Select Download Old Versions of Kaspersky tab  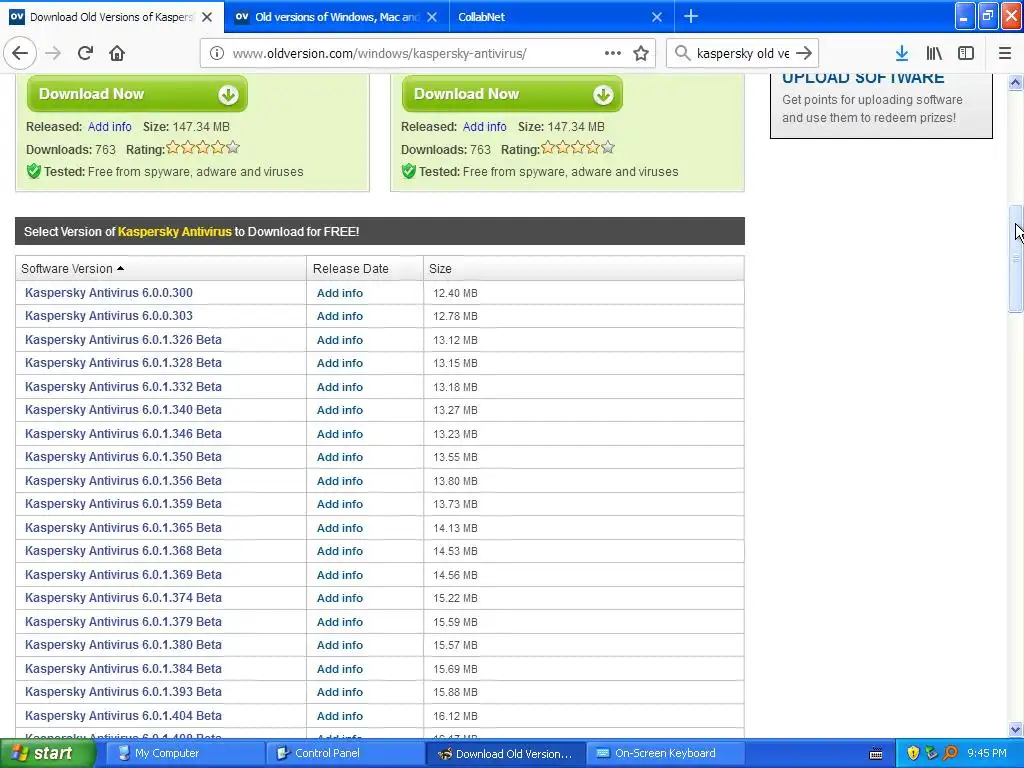point(111,17)
